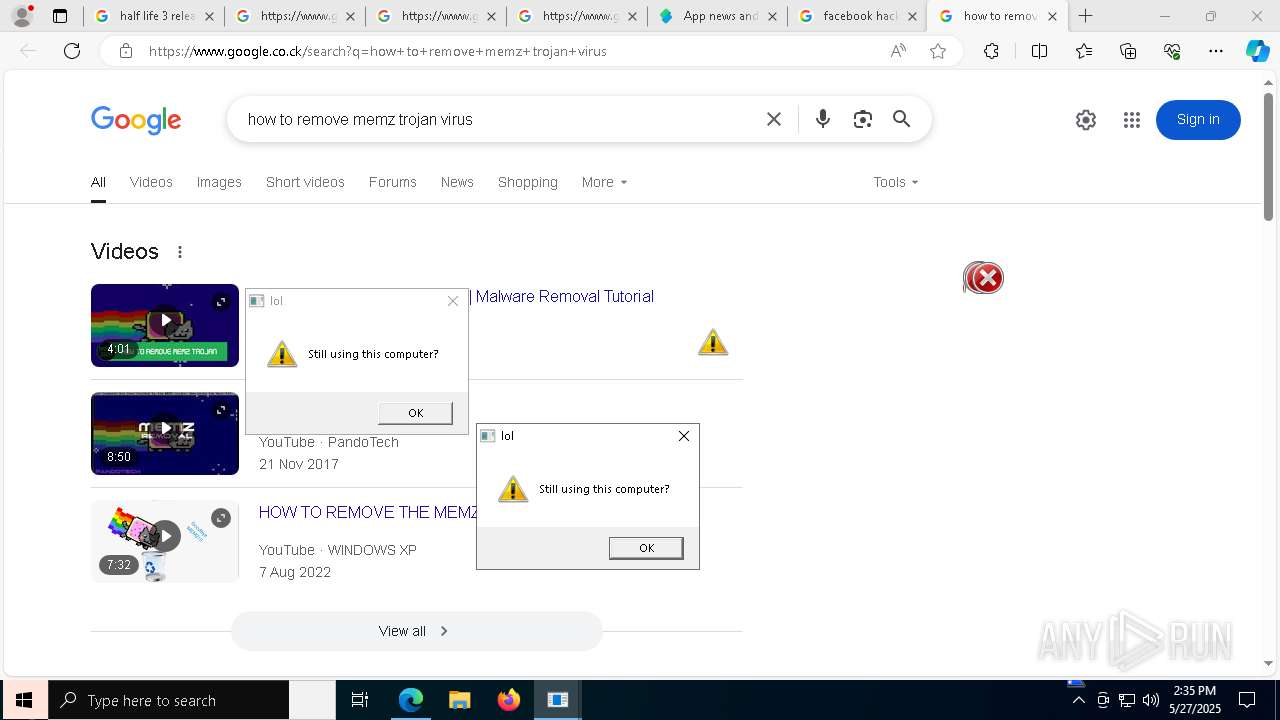Viewport: 1280px width, 720px height.
Task: Show hidden tray icons chevron
Action: pos(1079,700)
